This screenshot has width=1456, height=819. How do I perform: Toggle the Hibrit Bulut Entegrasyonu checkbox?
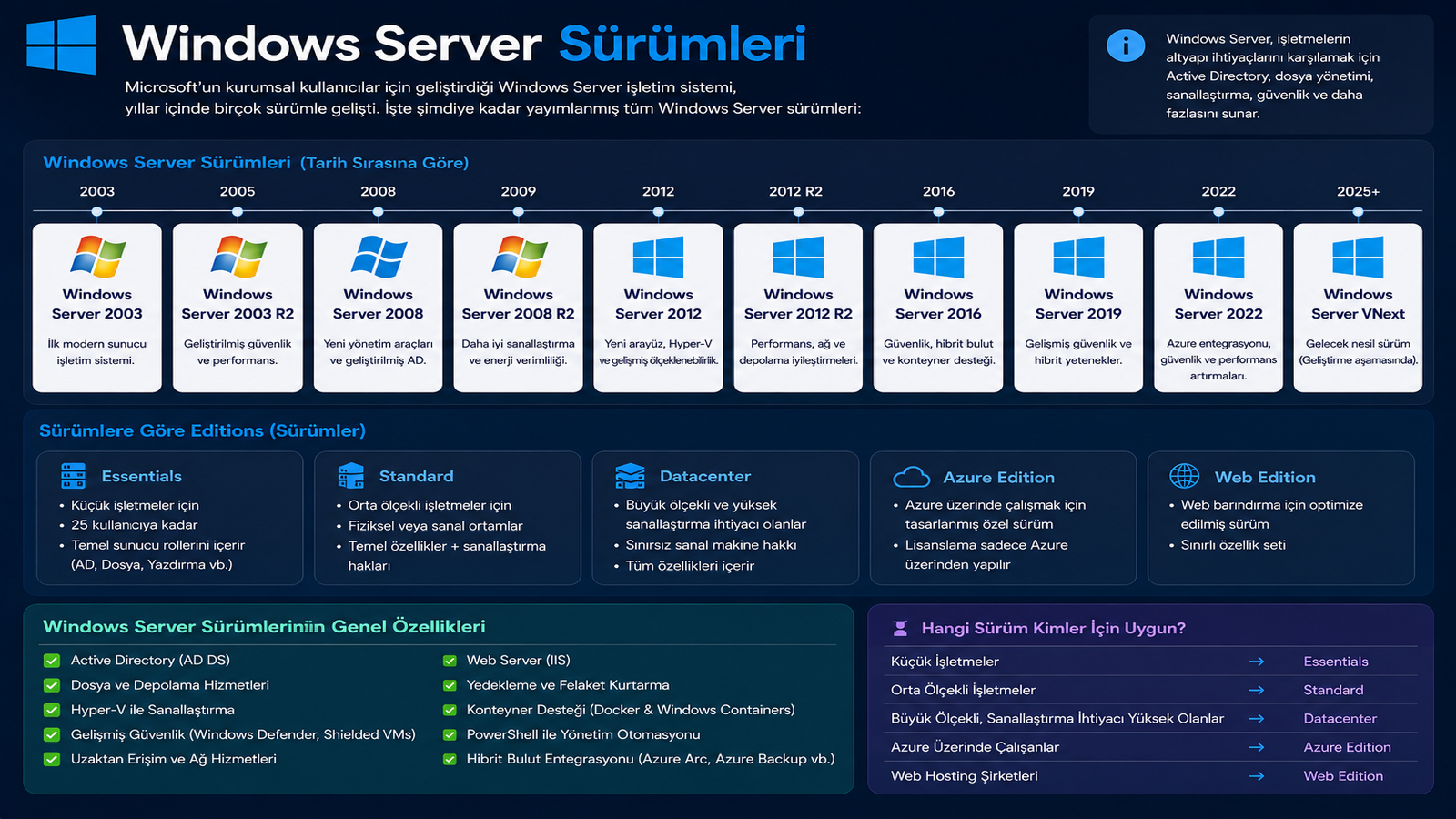tap(450, 759)
